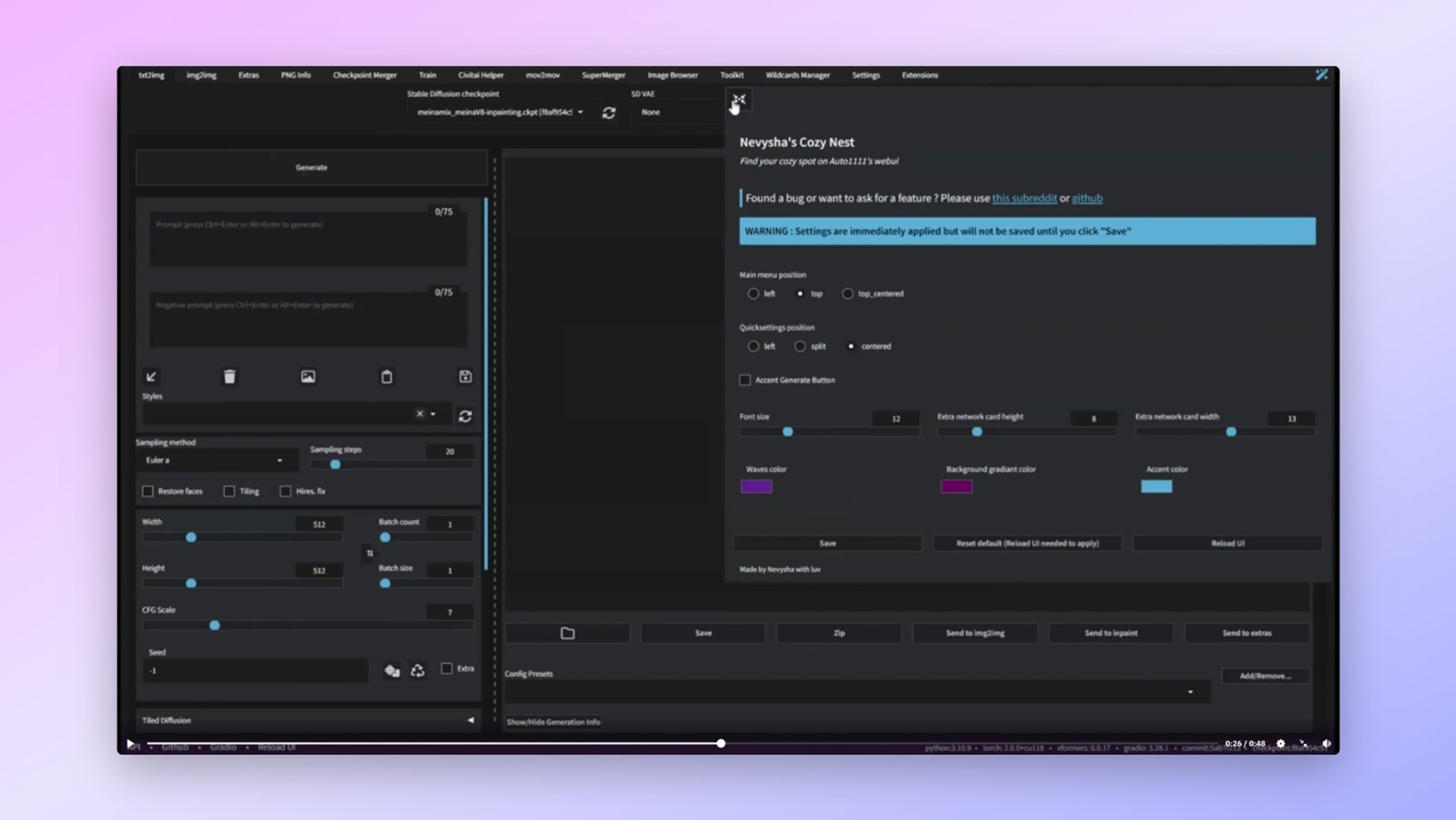Read generation parameters arrow icon below prompt
1456x820 pixels.
pos(151,377)
